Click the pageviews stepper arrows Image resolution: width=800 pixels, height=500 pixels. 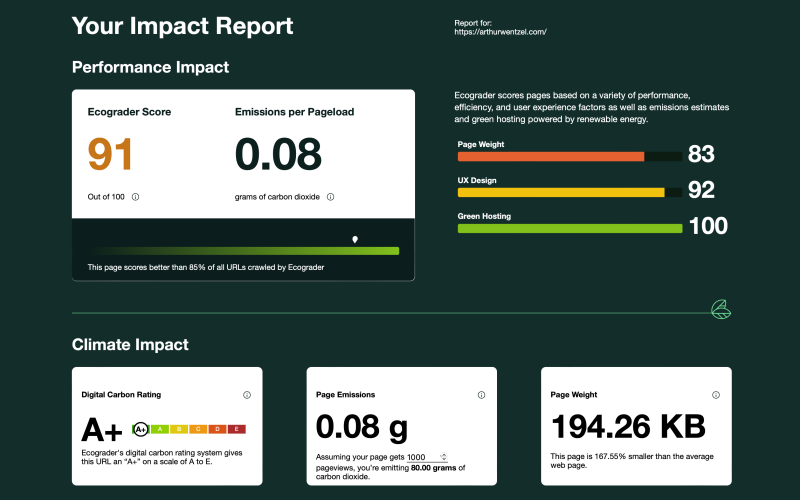[x=443, y=456]
